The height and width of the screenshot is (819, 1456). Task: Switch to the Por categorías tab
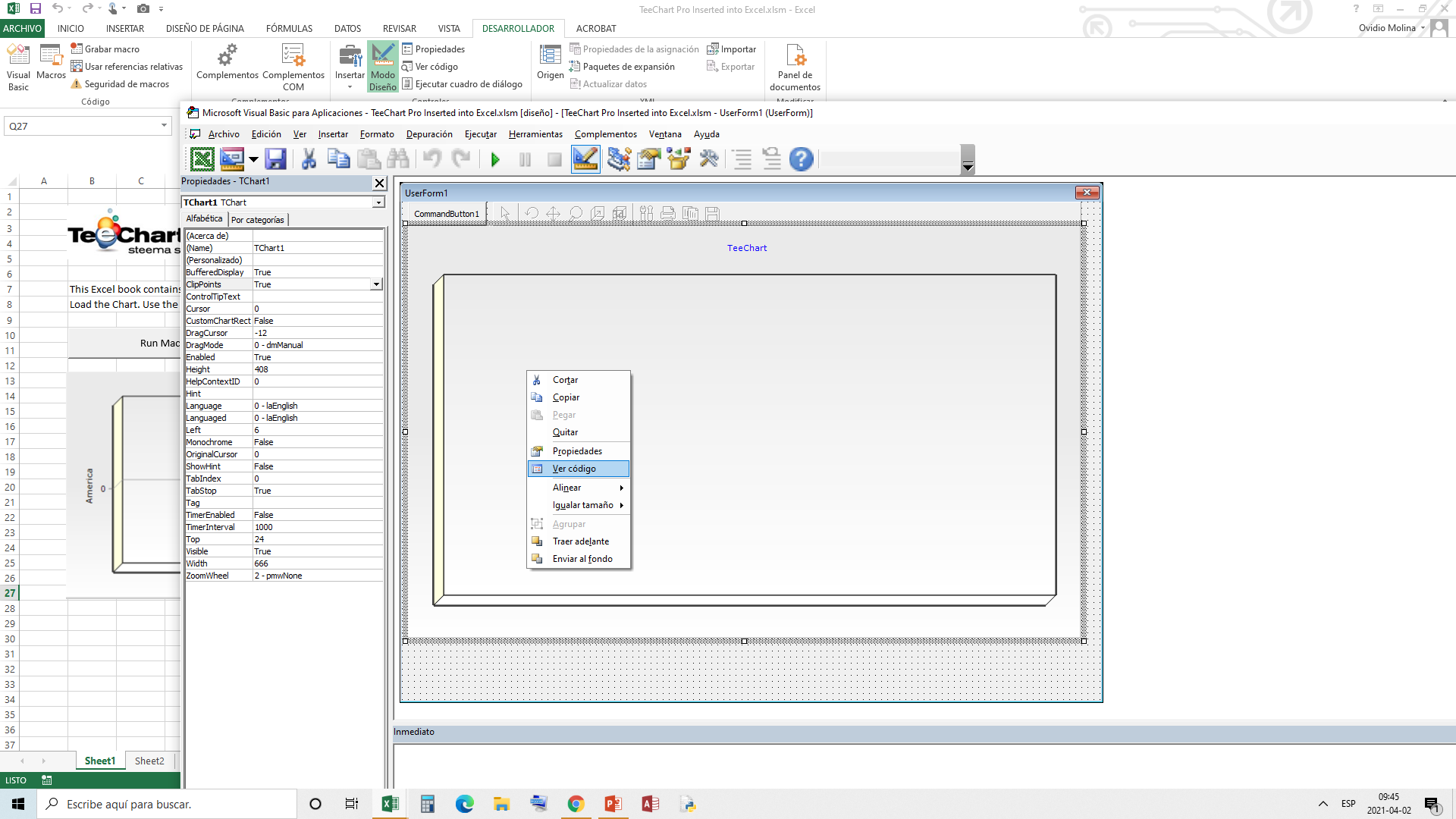pyautogui.click(x=258, y=220)
